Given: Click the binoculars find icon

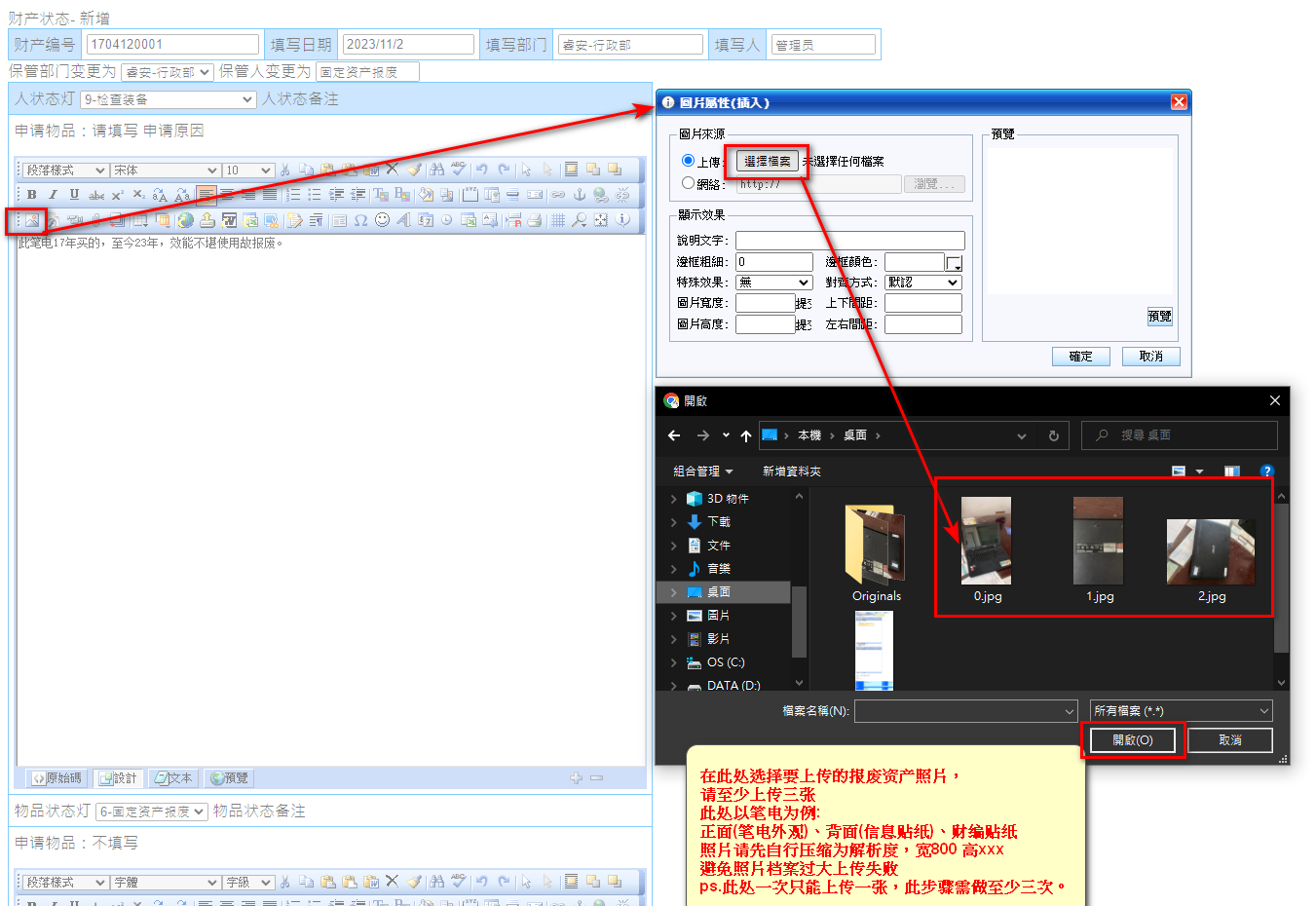Looking at the screenshot, I should (436, 170).
